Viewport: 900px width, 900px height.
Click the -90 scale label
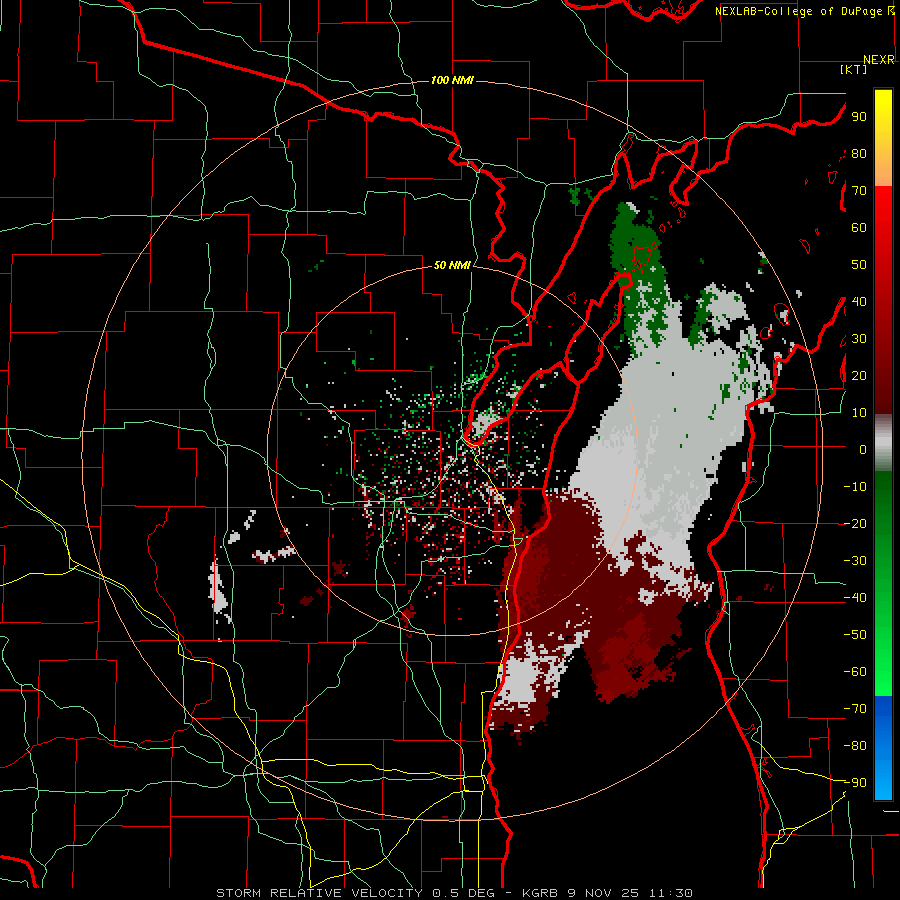click(855, 783)
